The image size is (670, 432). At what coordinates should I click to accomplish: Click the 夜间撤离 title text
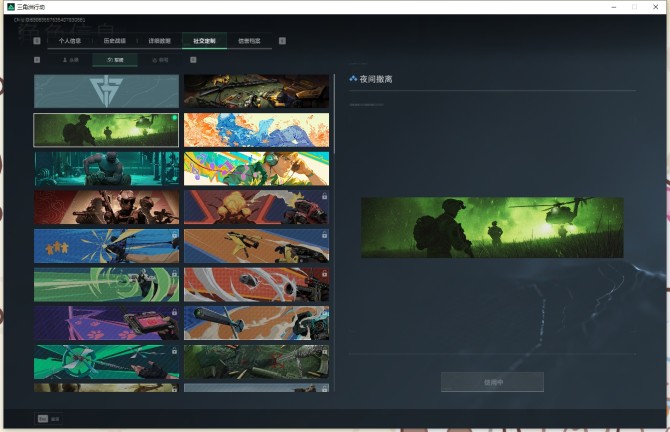coord(376,79)
